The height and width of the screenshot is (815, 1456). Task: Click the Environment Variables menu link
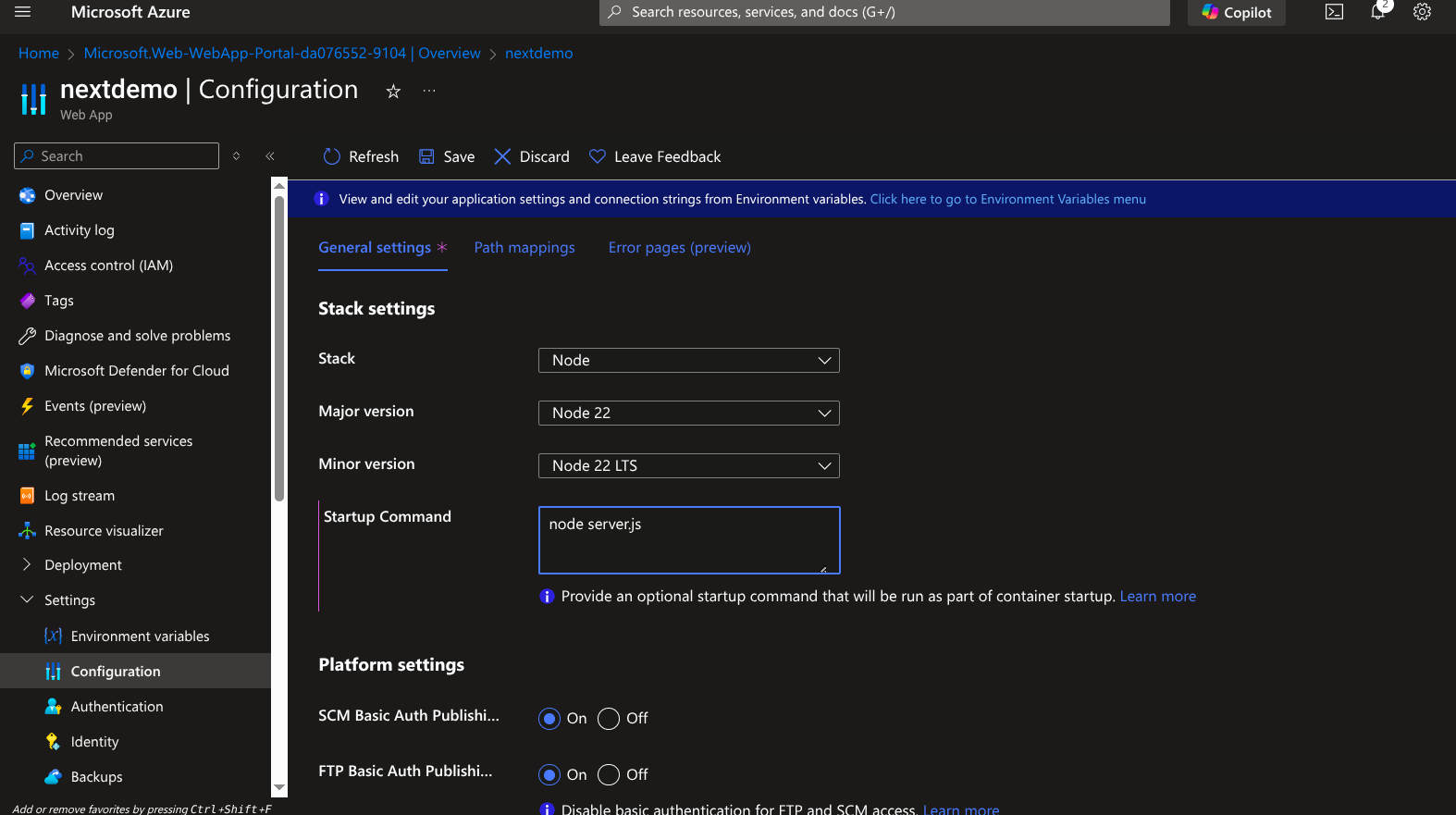1008,199
